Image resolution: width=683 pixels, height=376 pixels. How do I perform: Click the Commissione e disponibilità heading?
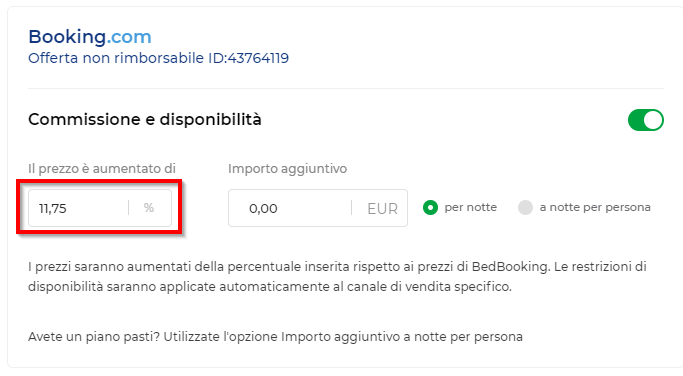pos(145,119)
